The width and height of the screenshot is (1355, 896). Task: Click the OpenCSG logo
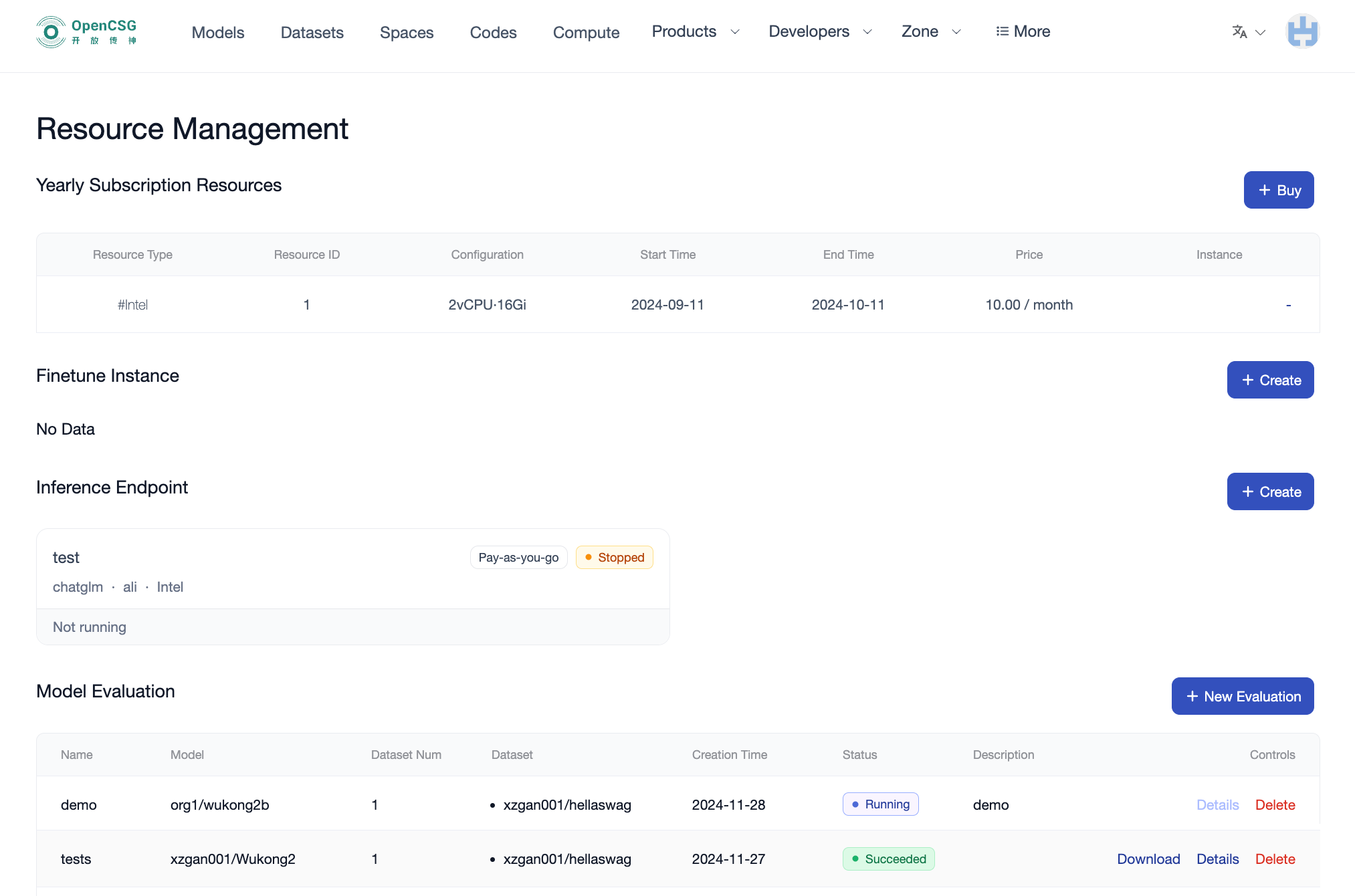86,32
